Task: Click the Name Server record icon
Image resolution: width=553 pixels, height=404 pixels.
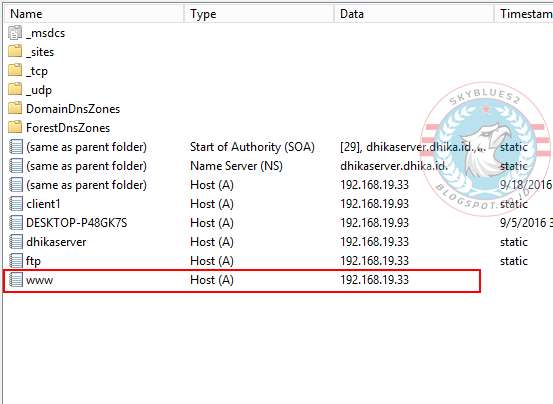Action: click(x=16, y=166)
